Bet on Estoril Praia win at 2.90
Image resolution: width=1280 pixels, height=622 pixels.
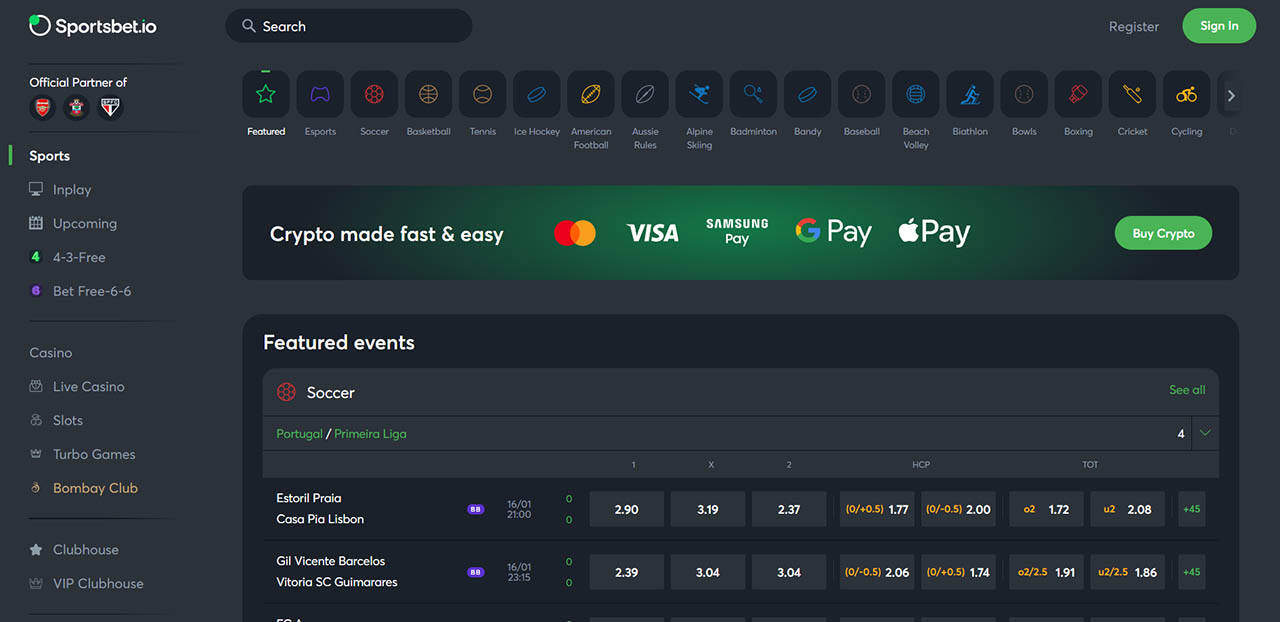[627, 509]
